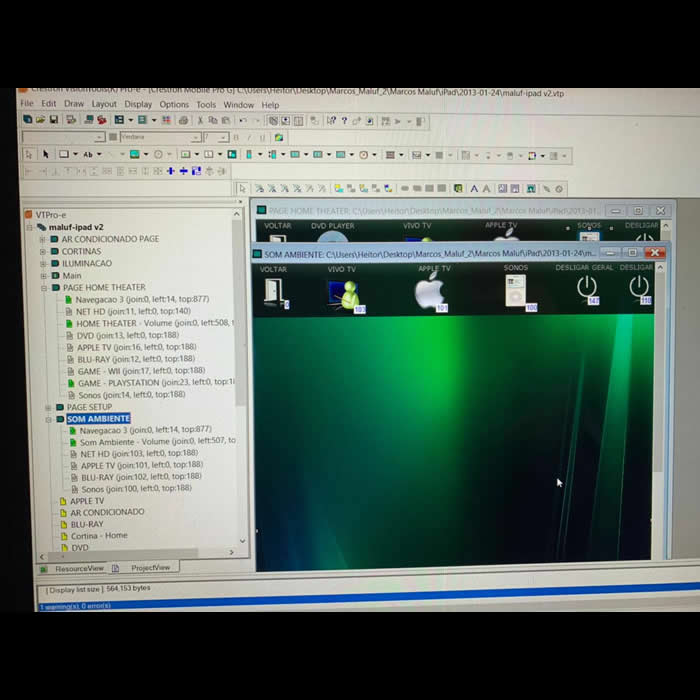Image resolution: width=700 pixels, height=700 pixels.
Task: Click the VIVO TV icon in SOM AMBIENTE
Action: point(344,294)
